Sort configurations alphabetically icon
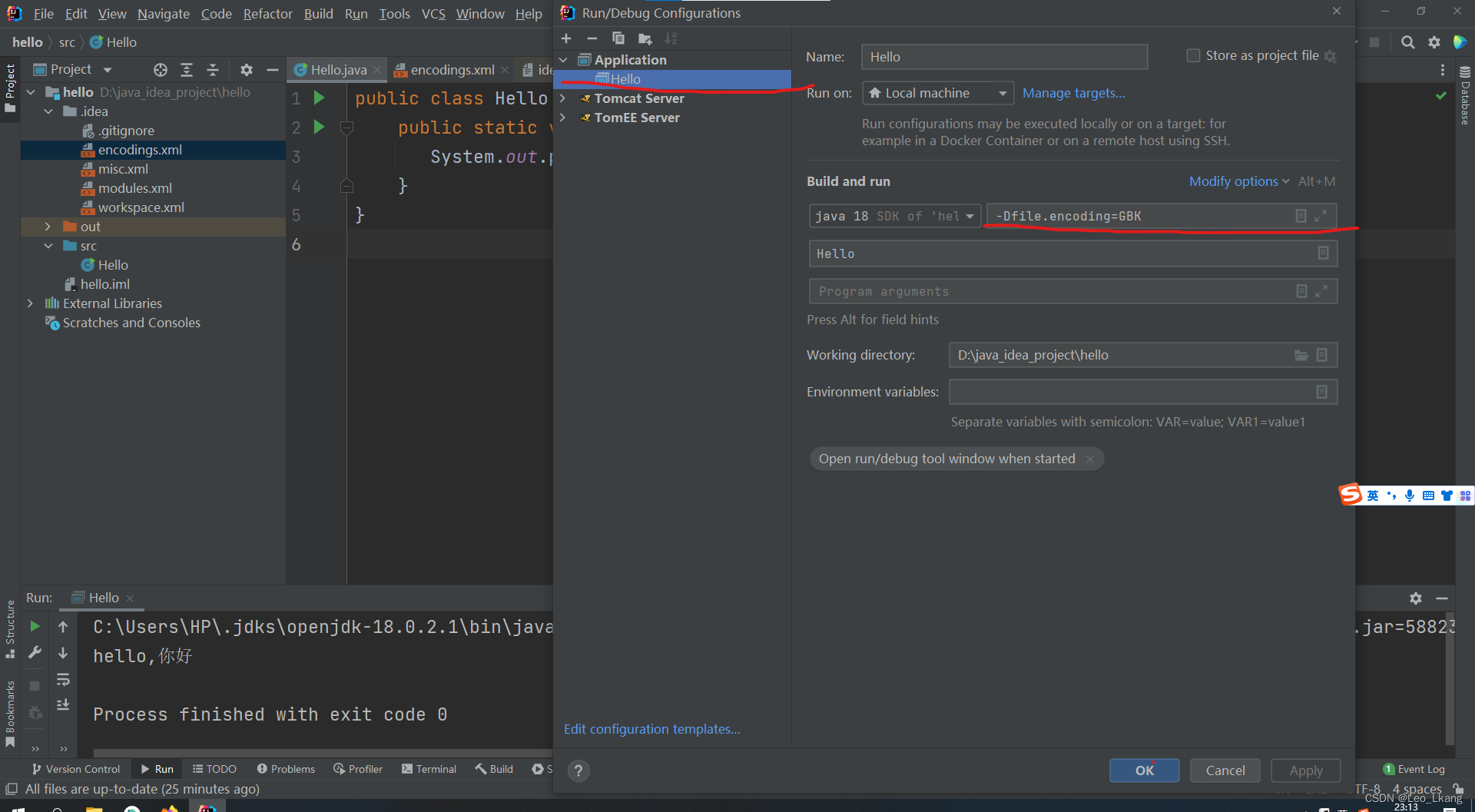 (x=671, y=38)
